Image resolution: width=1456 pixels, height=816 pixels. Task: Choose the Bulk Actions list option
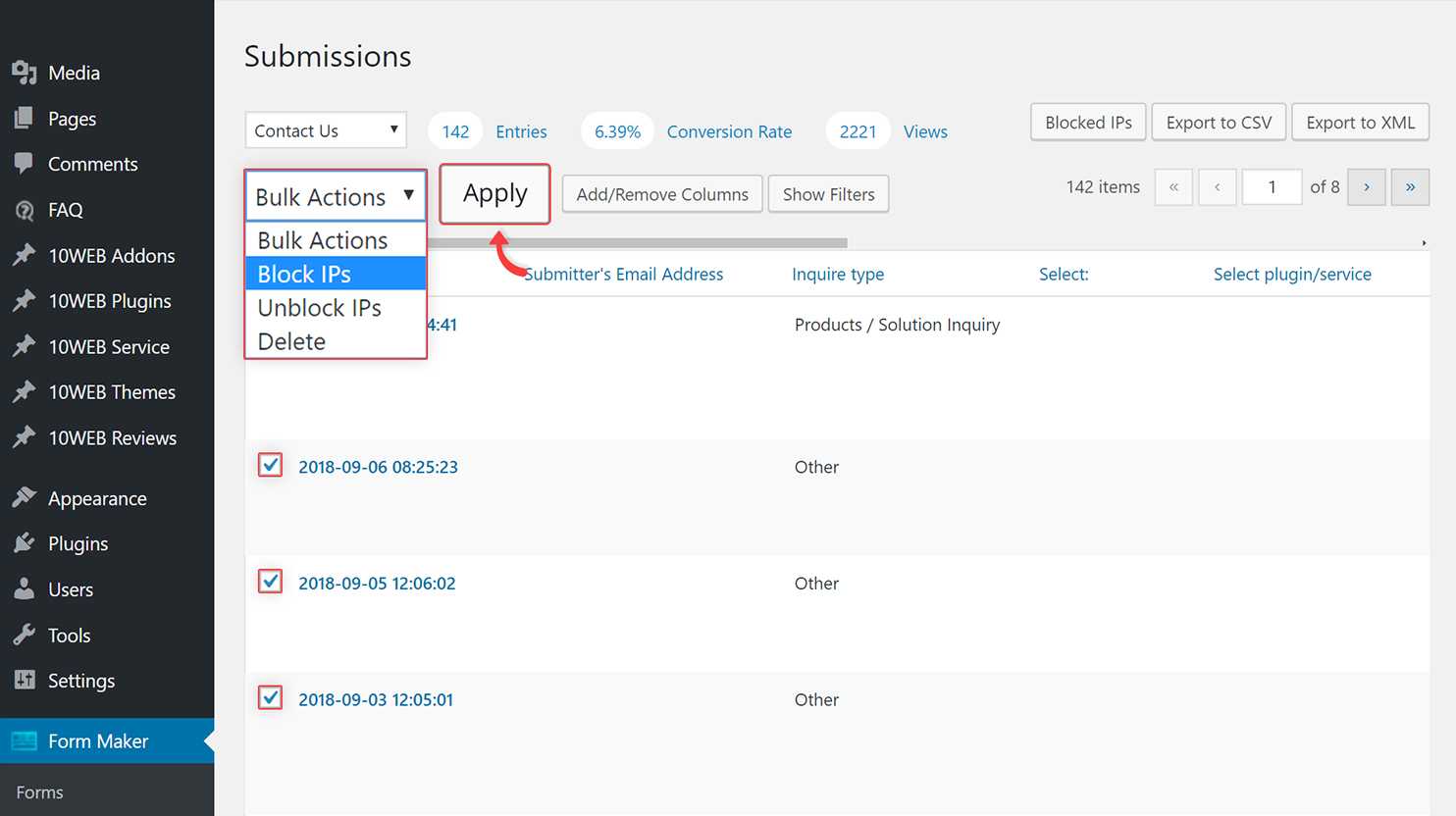click(336, 240)
